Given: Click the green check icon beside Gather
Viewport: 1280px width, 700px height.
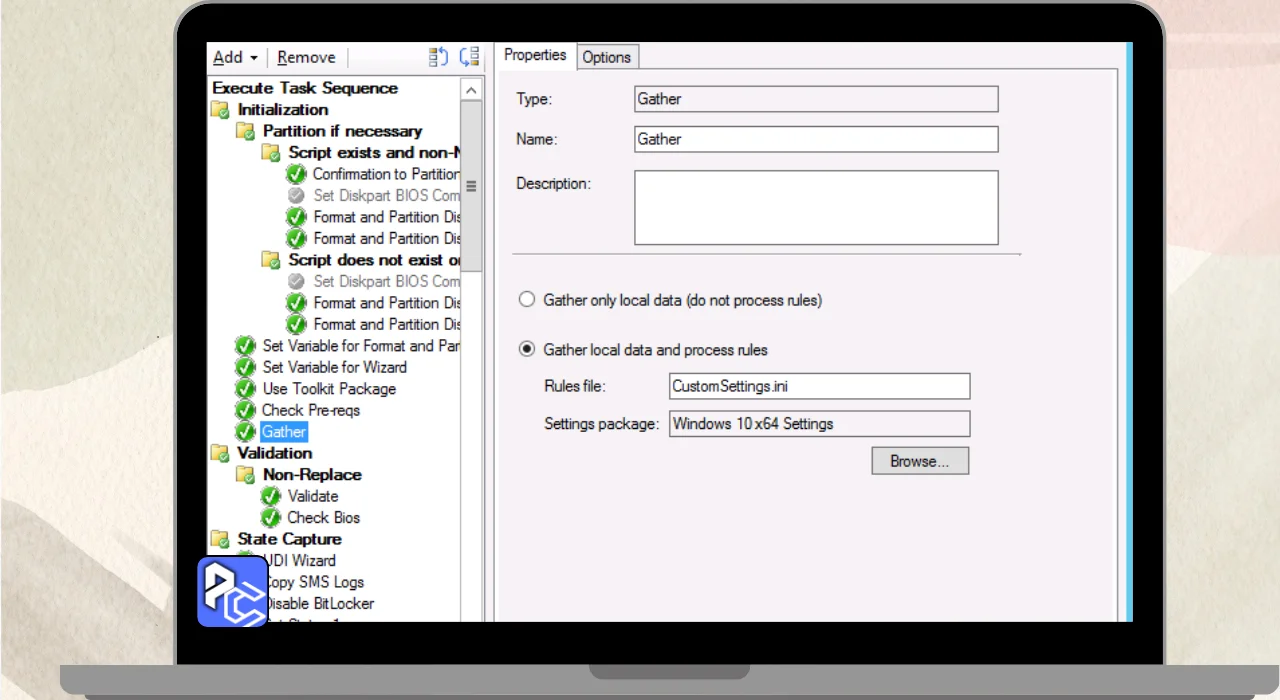Looking at the screenshot, I should (245, 431).
